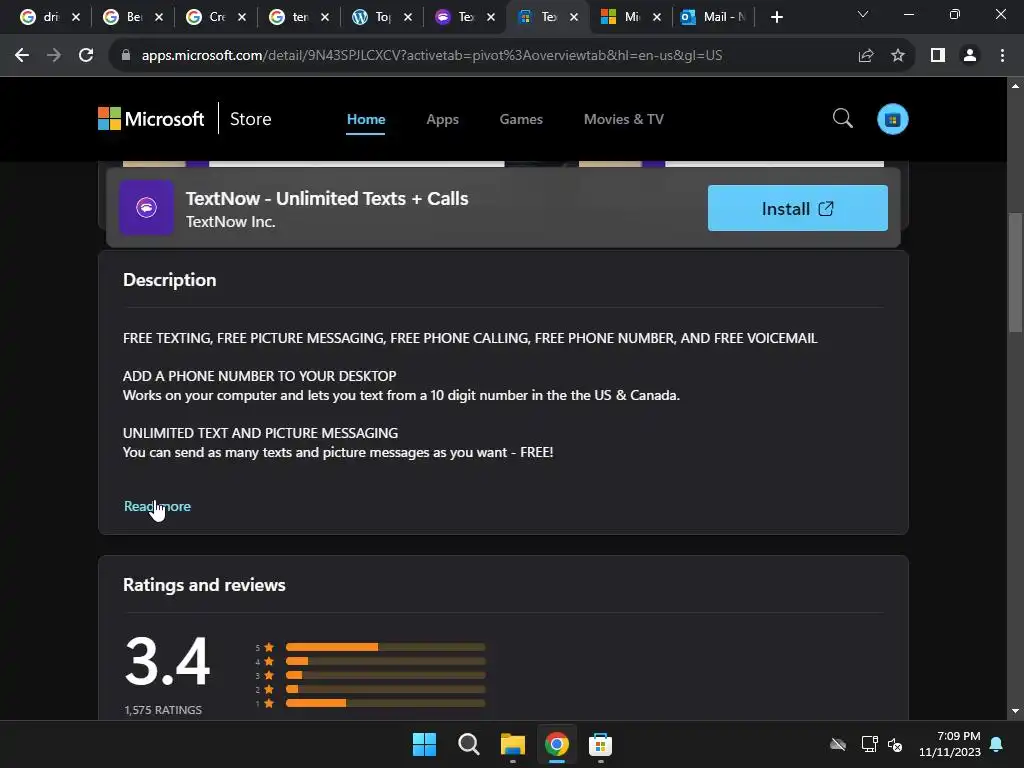Click the network display tray icon
1024x768 pixels.
click(x=869, y=744)
